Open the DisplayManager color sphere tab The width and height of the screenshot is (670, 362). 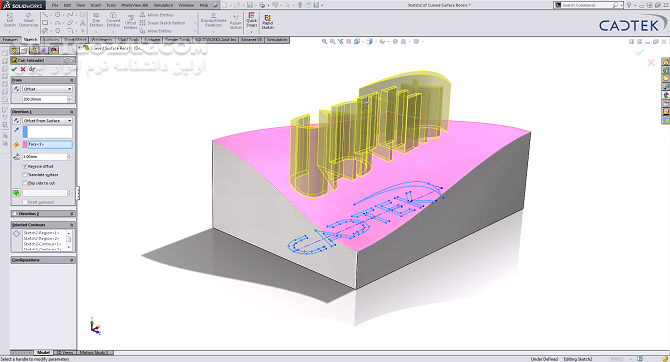54,50
